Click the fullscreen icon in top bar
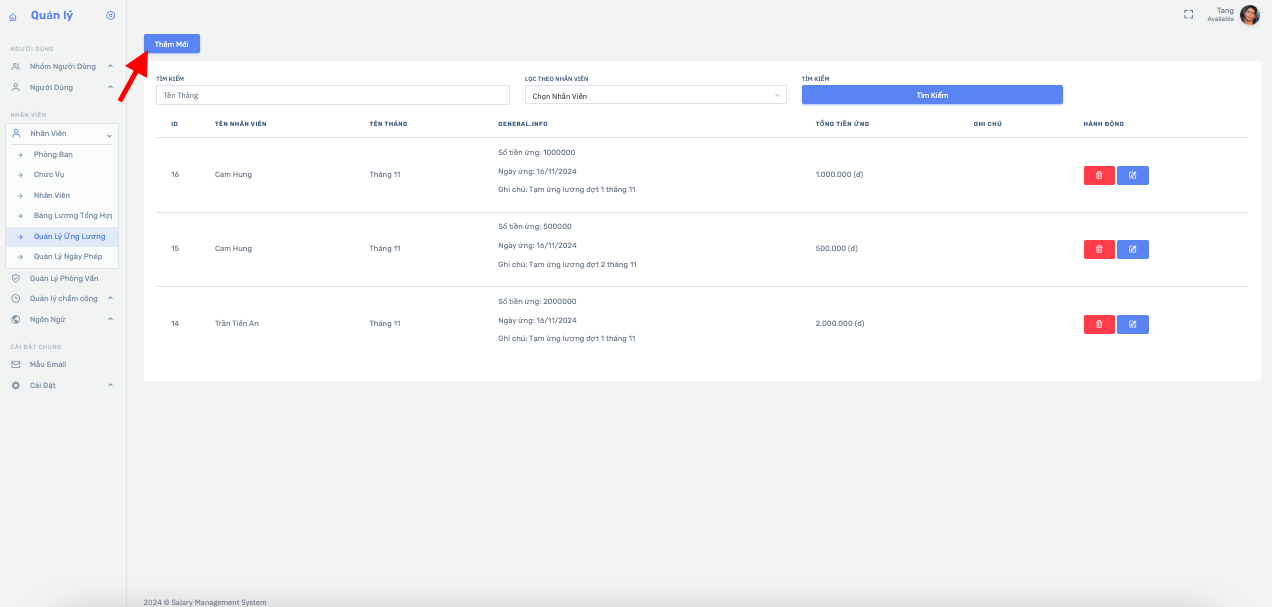This screenshot has height=607, width=1272. pos(1188,15)
